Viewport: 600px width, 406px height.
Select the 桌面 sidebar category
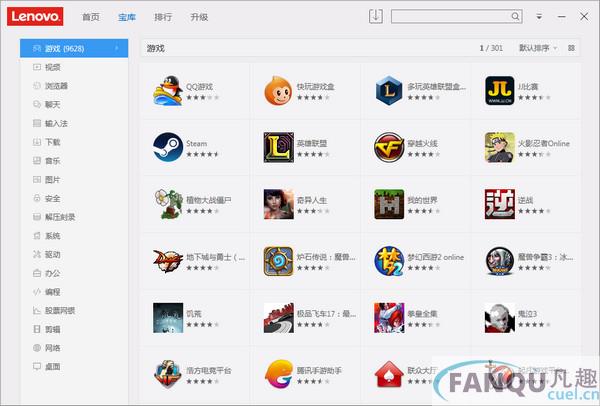pos(74,367)
